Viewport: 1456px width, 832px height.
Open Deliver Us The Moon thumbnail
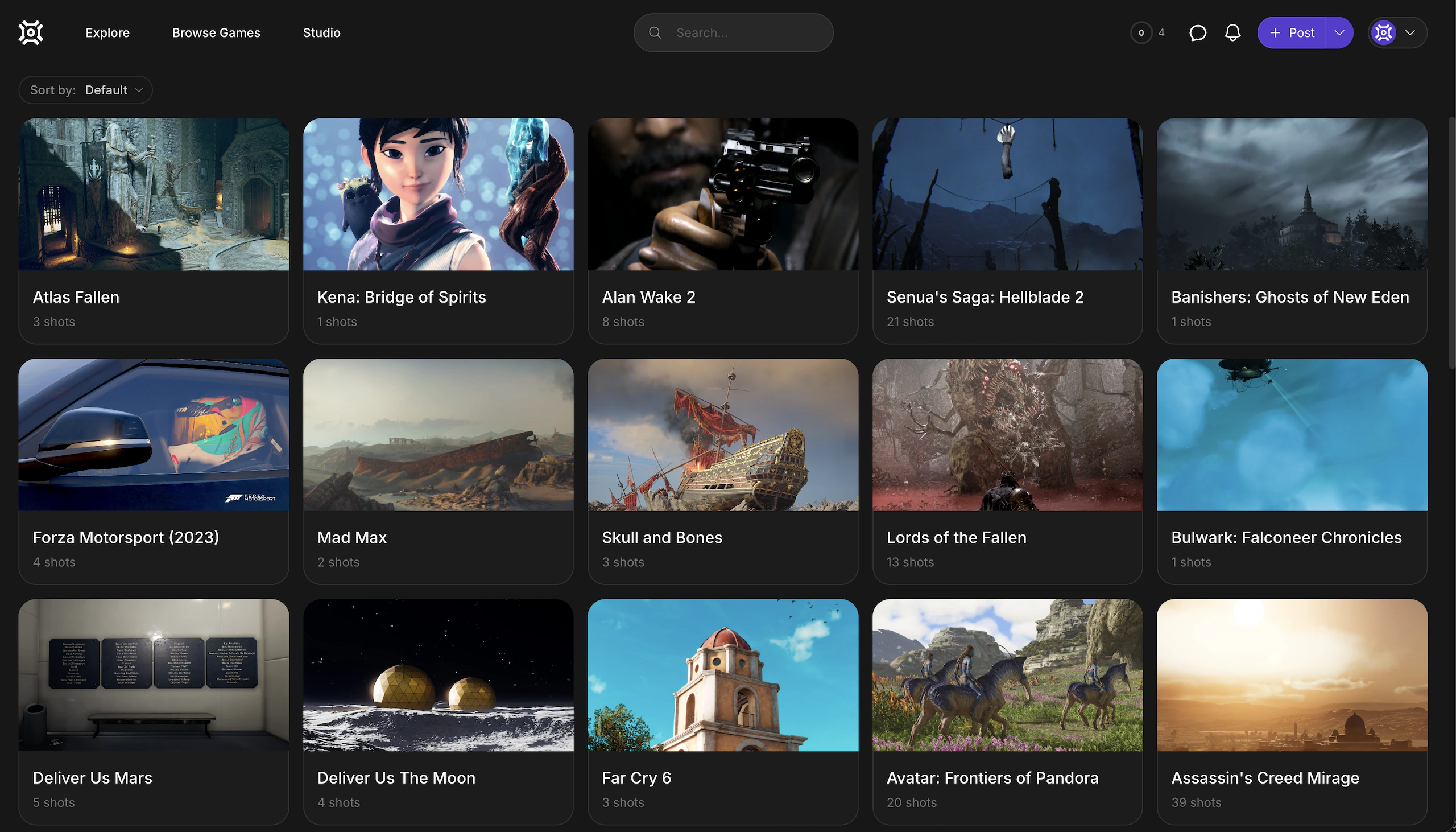pyautogui.click(x=438, y=675)
